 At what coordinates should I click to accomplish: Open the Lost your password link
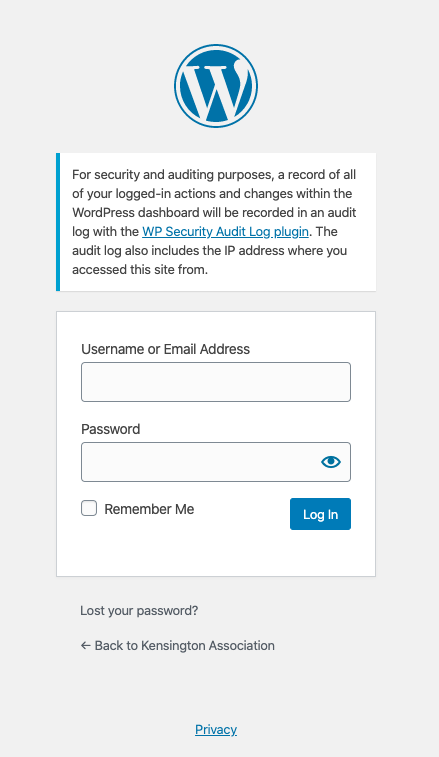(139, 611)
